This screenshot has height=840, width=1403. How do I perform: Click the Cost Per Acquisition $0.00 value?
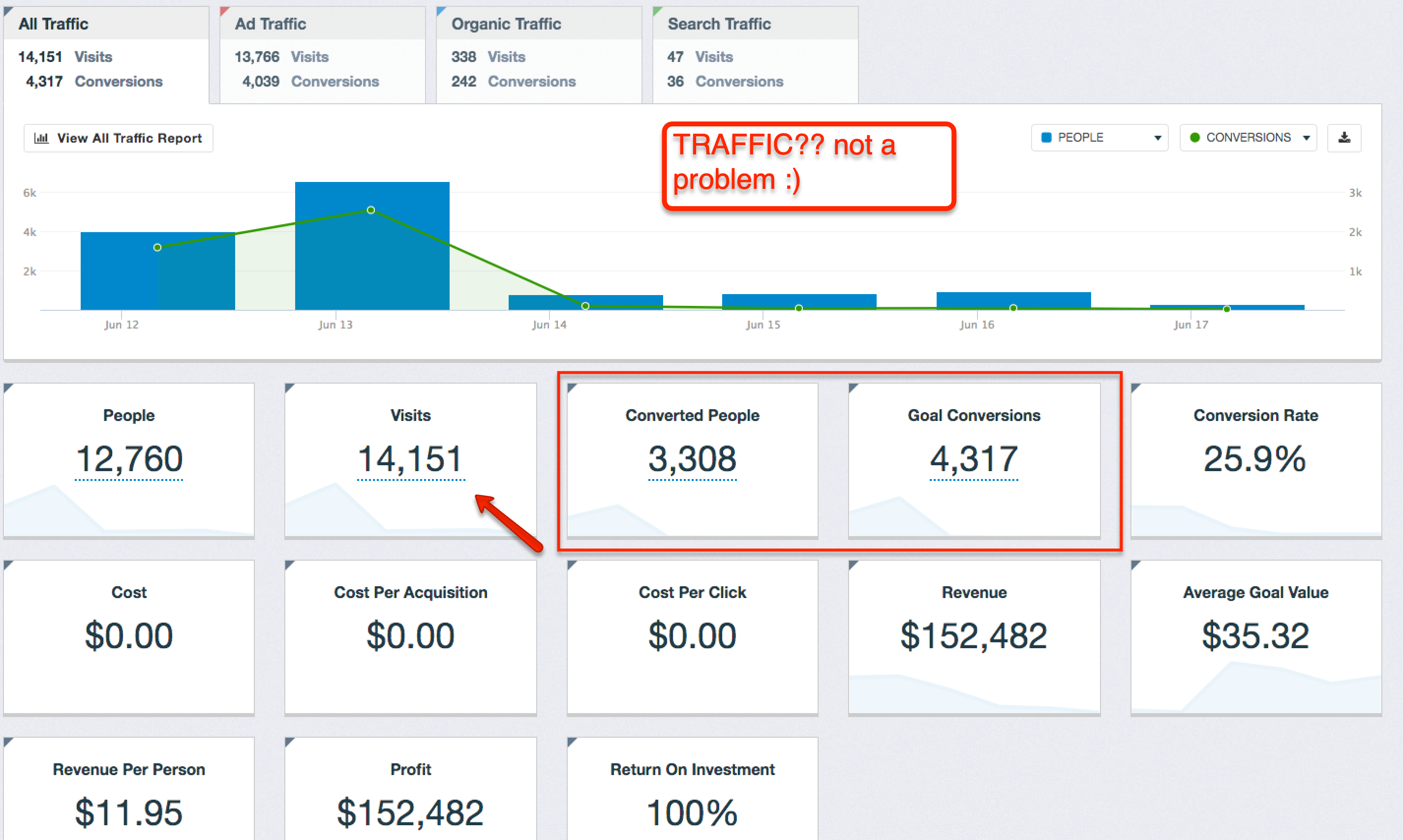[410, 636]
